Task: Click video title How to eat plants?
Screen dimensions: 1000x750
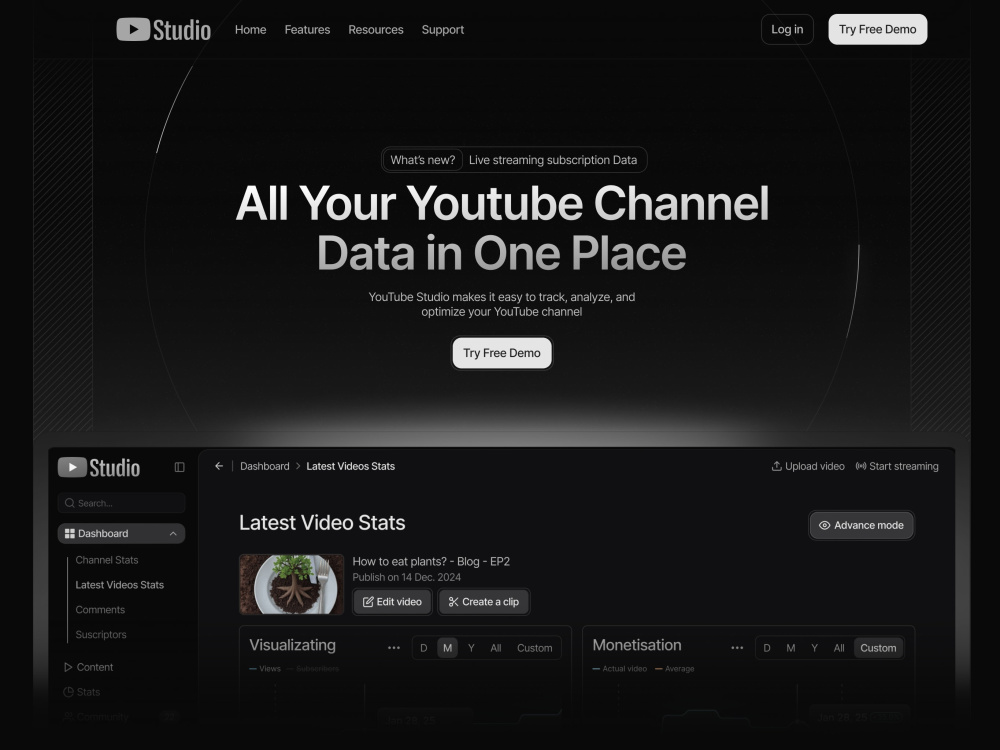Action: (431, 561)
